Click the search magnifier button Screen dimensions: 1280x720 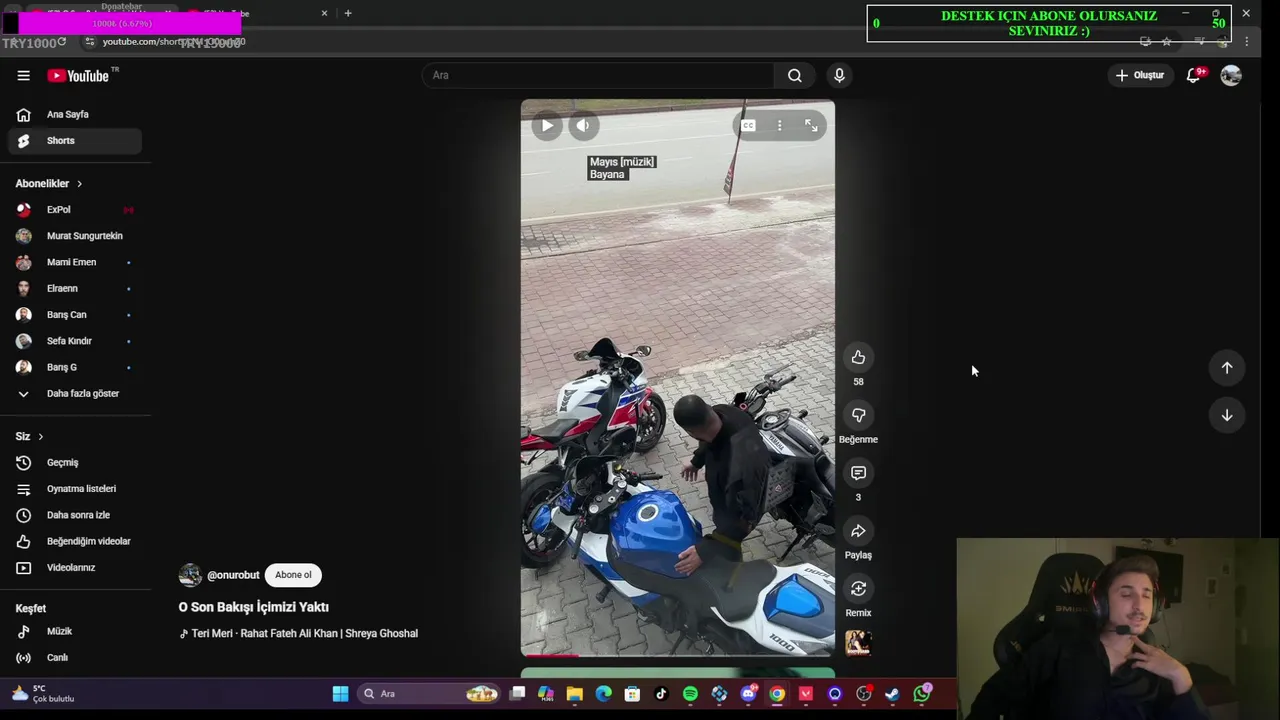point(794,75)
